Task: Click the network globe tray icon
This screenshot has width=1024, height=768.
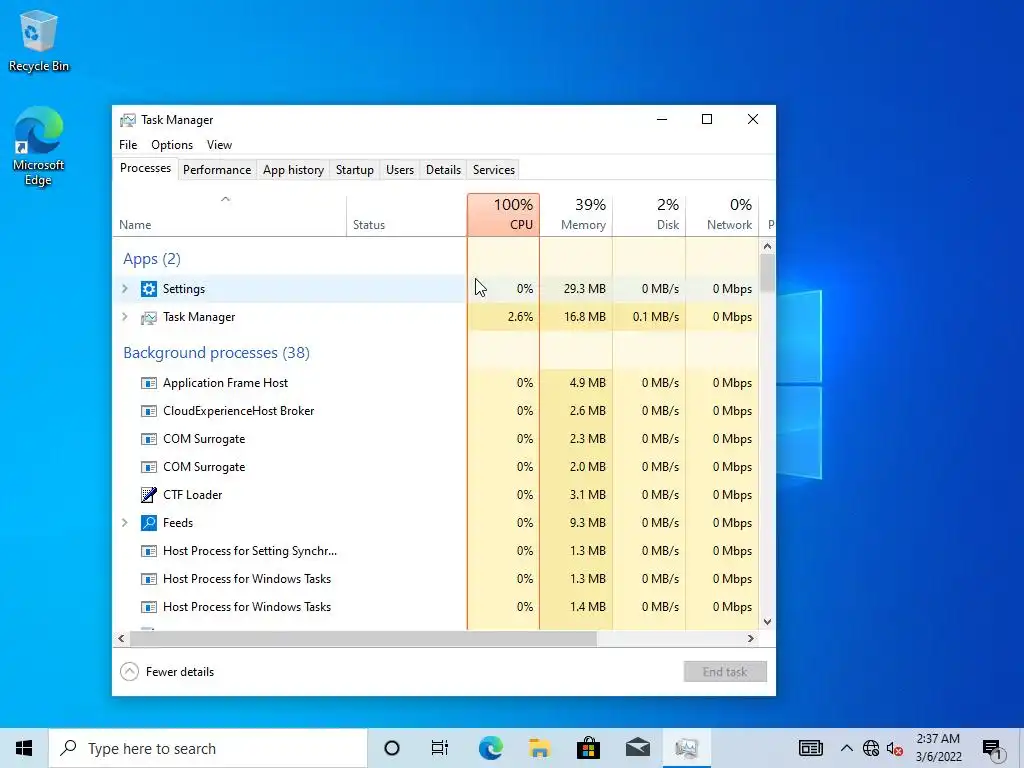Action: pyautogui.click(x=871, y=748)
